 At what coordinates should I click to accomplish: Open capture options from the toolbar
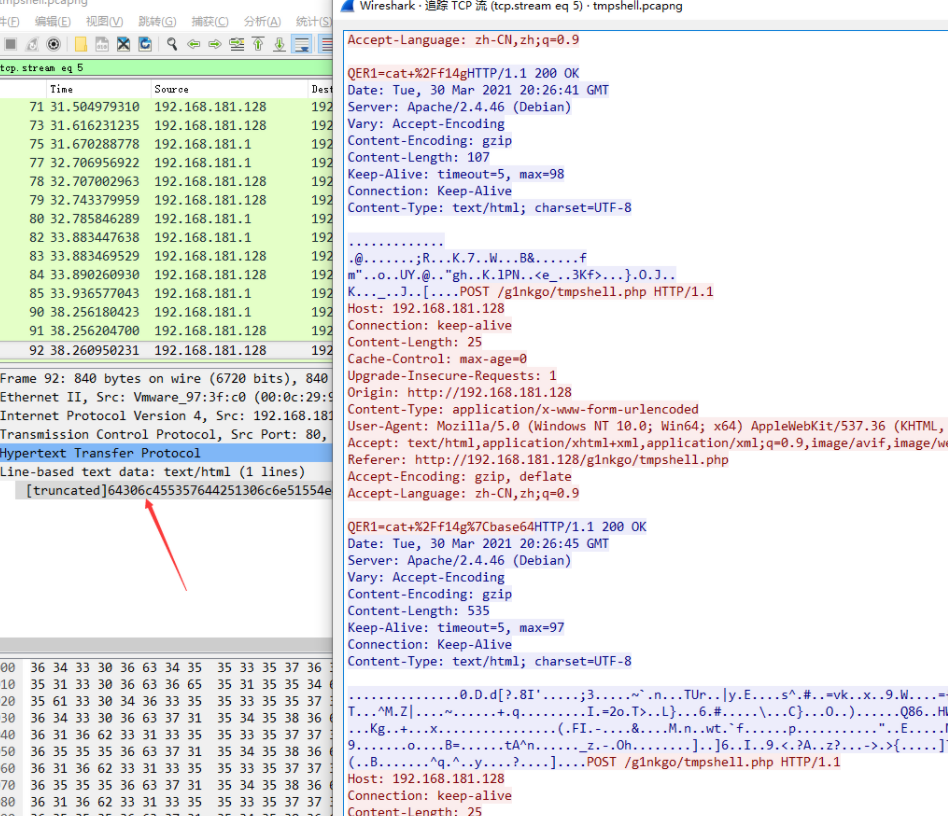[54, 44]
